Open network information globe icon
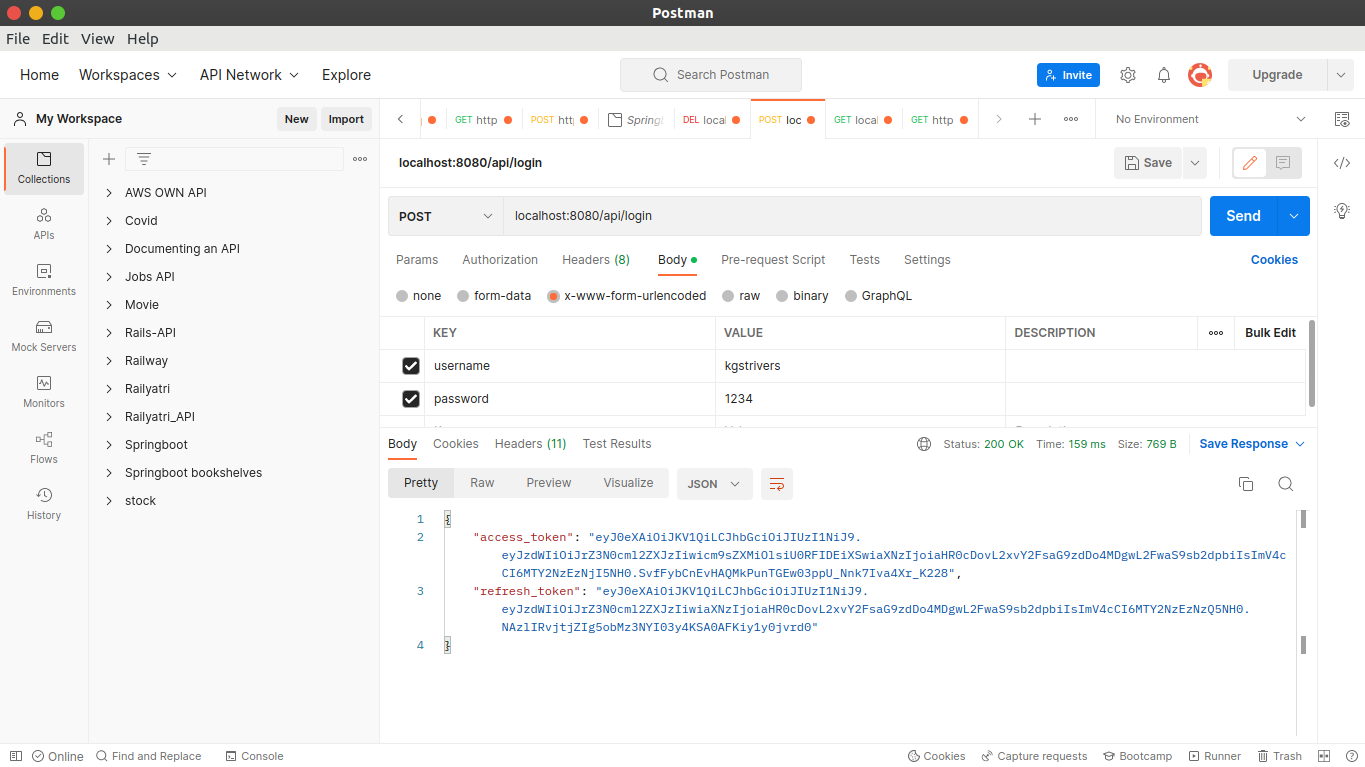The width and height of the screenshot is (1365, 767). [924, 444]
